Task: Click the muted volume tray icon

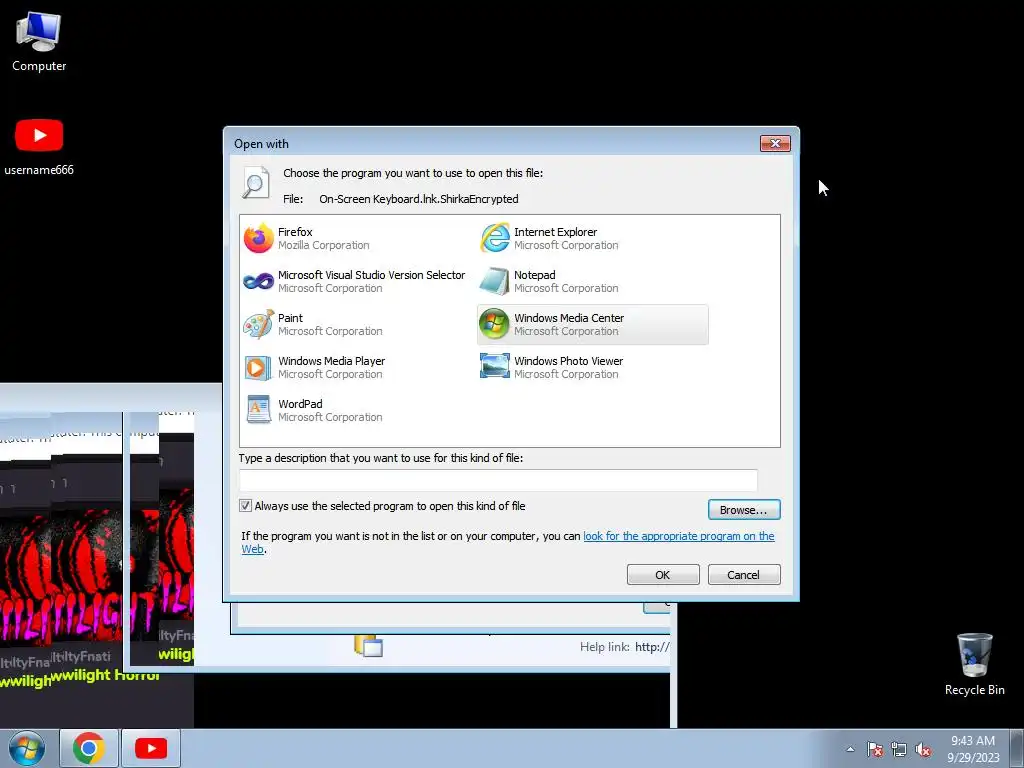Action: coord(923,749)
